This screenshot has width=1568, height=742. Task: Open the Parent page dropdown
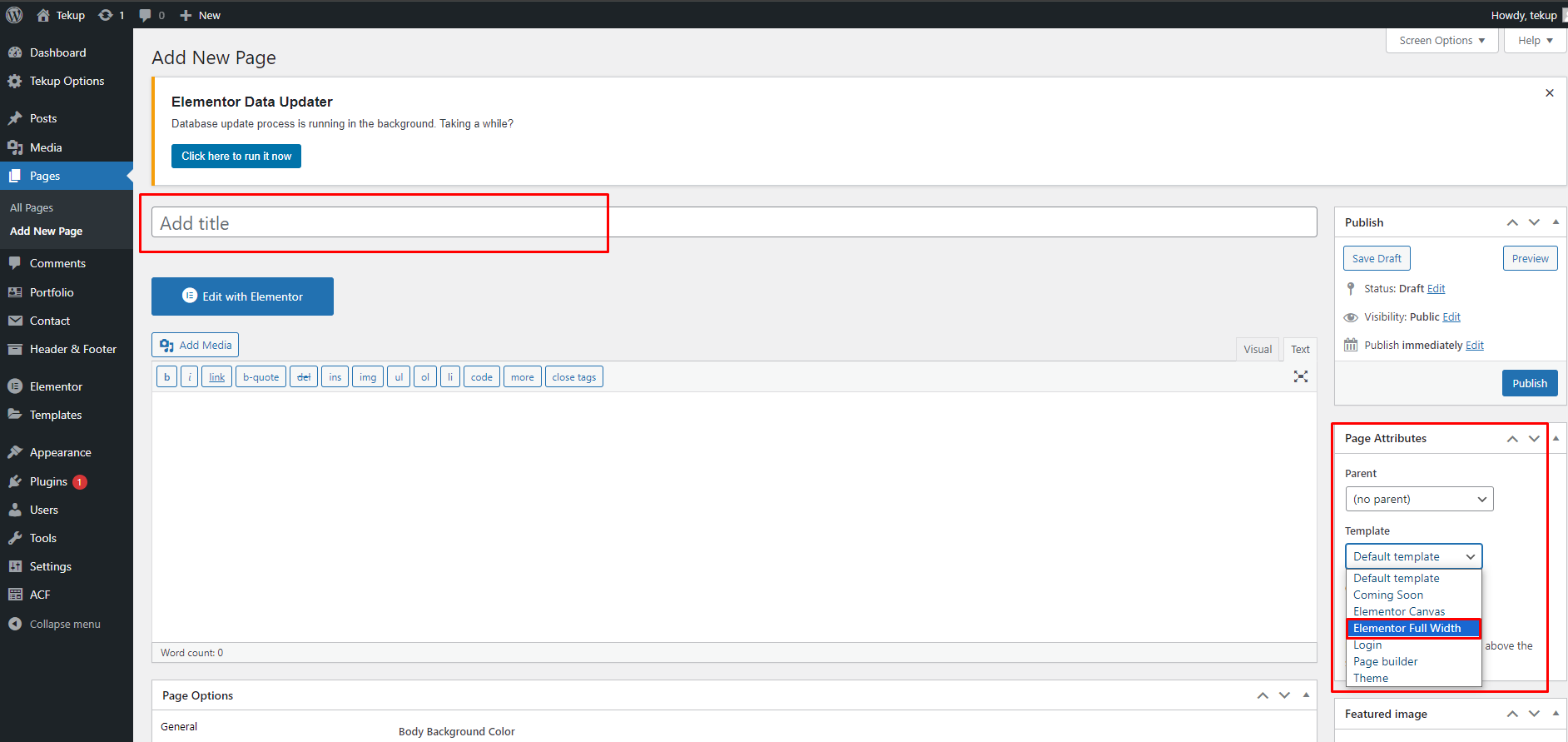pyautogui.click(x=1419, y=499)
